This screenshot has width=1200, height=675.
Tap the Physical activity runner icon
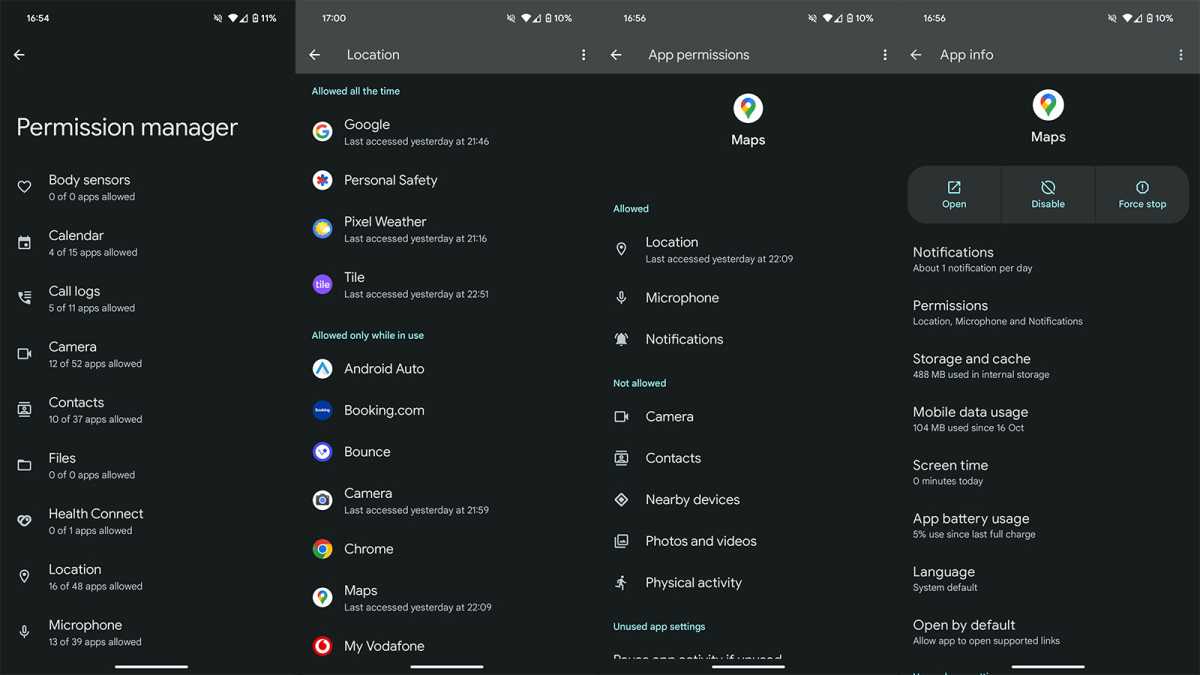[621, 582]
